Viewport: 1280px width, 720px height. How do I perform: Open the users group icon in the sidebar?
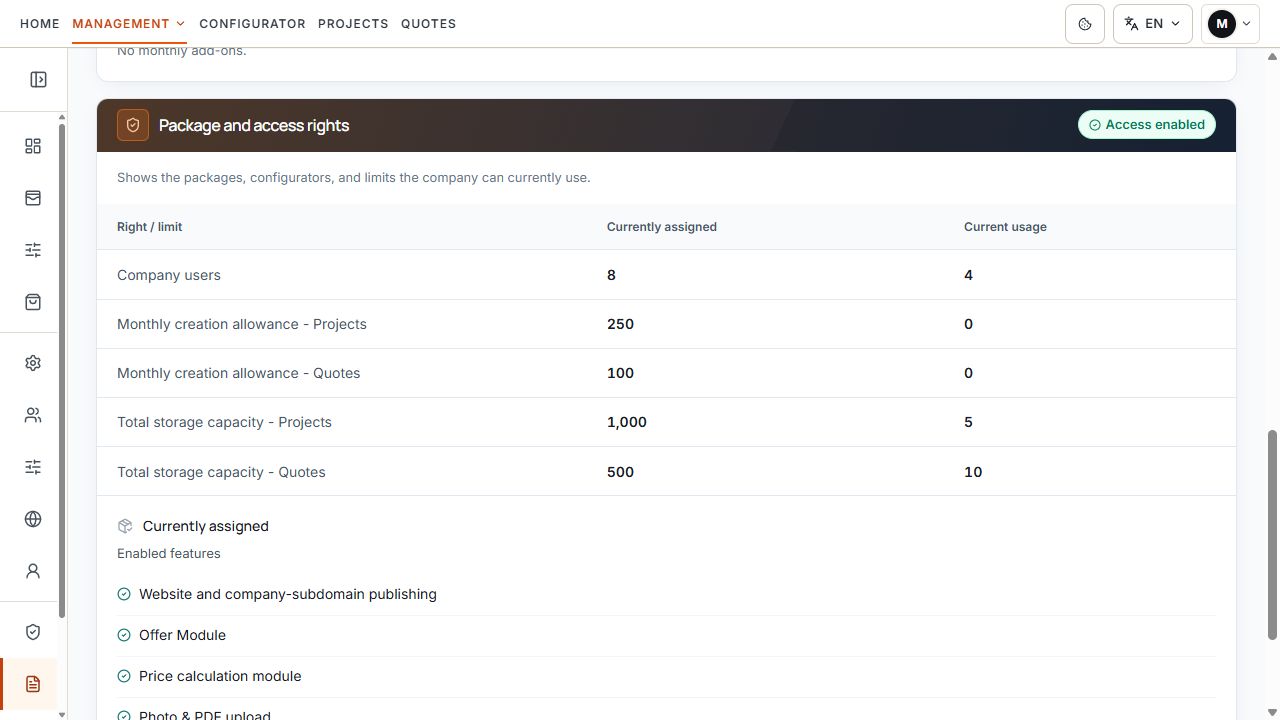(33, 415)
